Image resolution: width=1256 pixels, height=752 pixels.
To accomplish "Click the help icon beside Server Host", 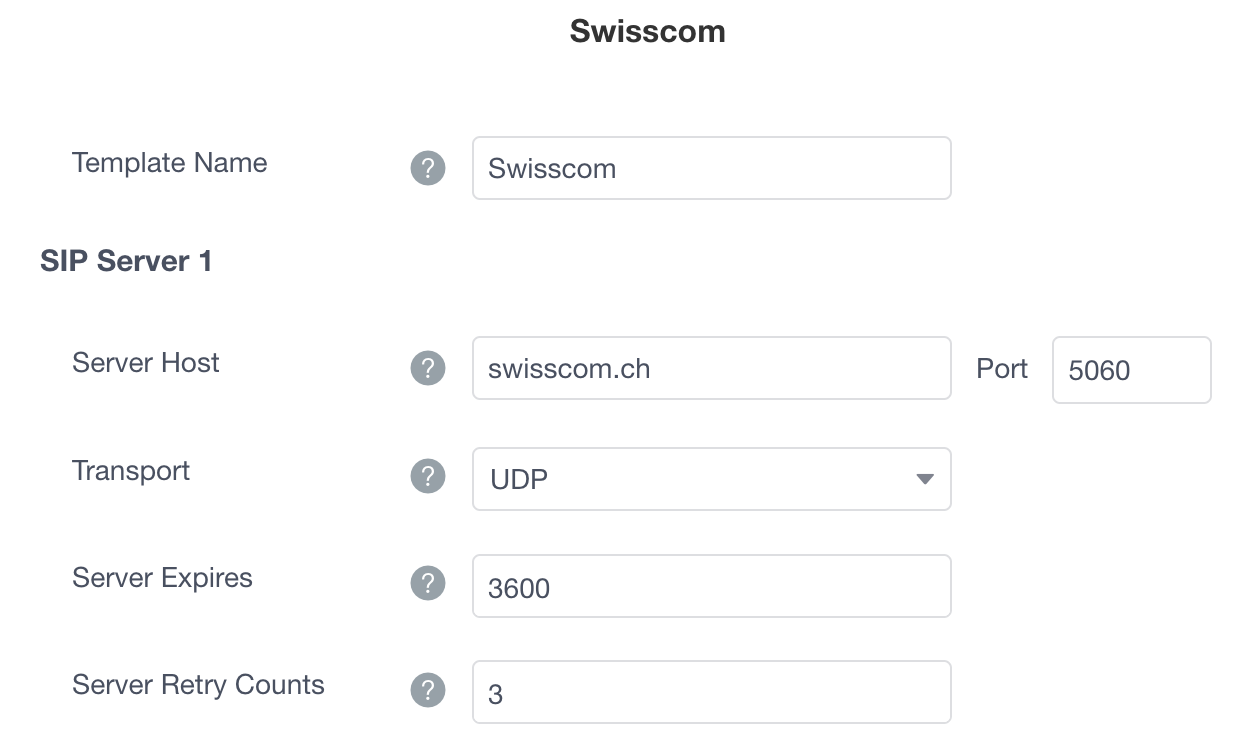I will click(428, 368).
